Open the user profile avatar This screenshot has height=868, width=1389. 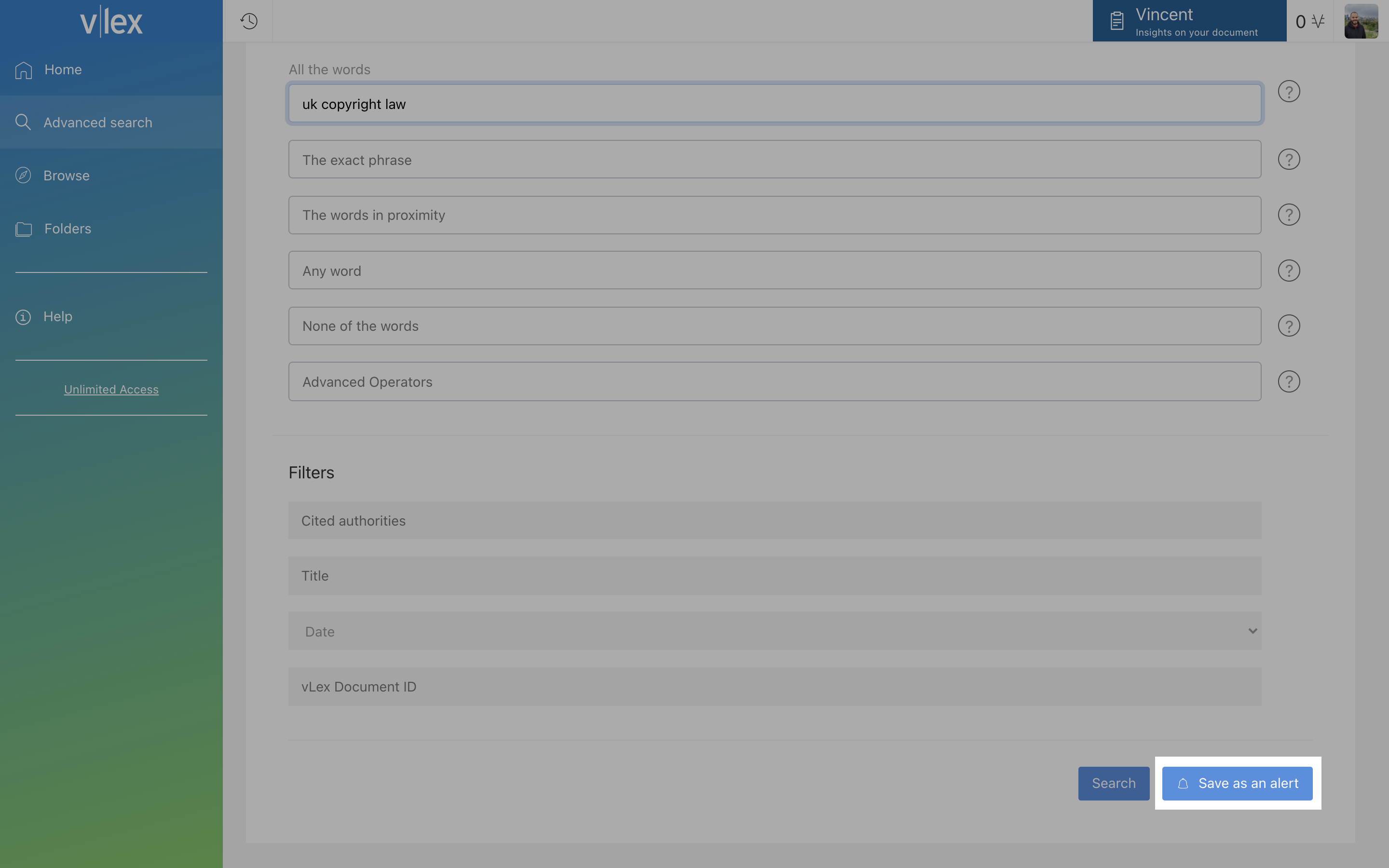[x=1361, y=21]
